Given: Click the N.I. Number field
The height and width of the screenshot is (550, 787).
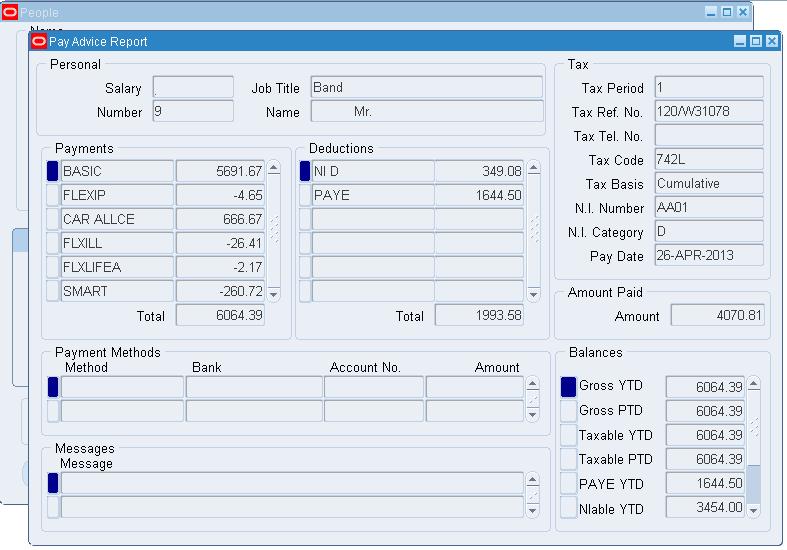Looking at the screenshot, I should coord(709,207).
